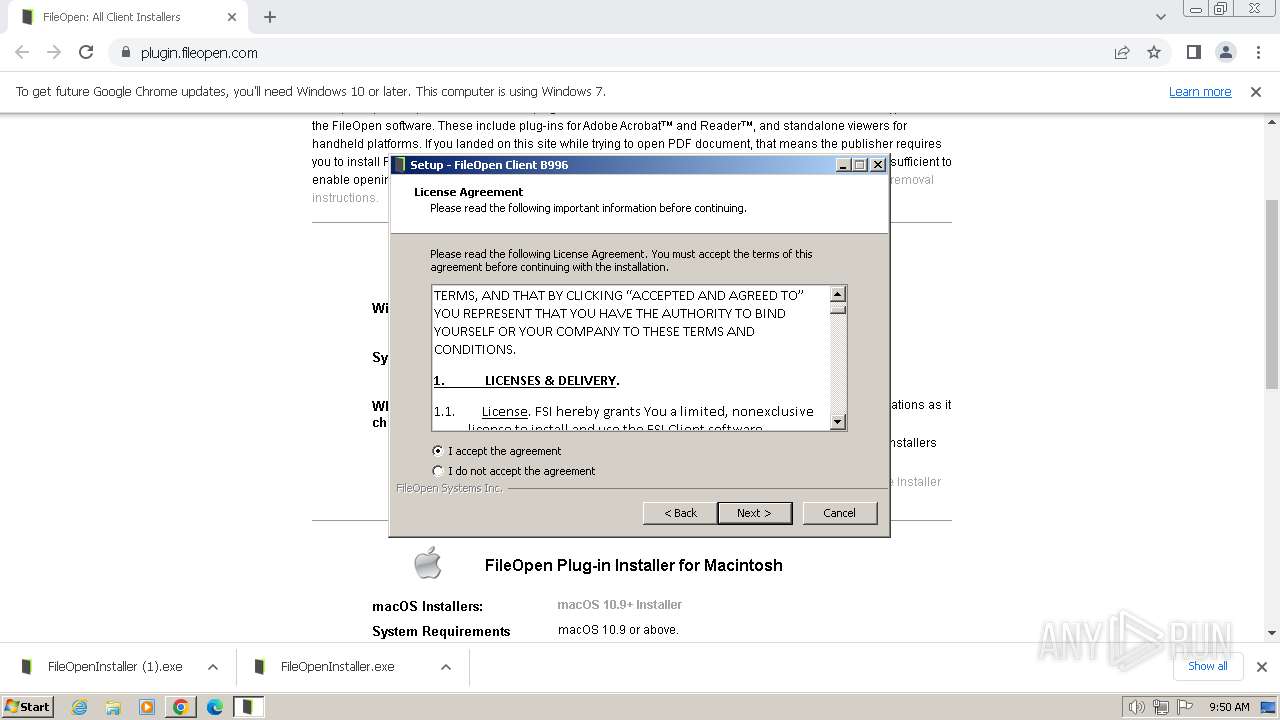This screenshot has width=1280, height=720.
Task: Cancel the FileOpen Client setup
Action: coord(839,513)
